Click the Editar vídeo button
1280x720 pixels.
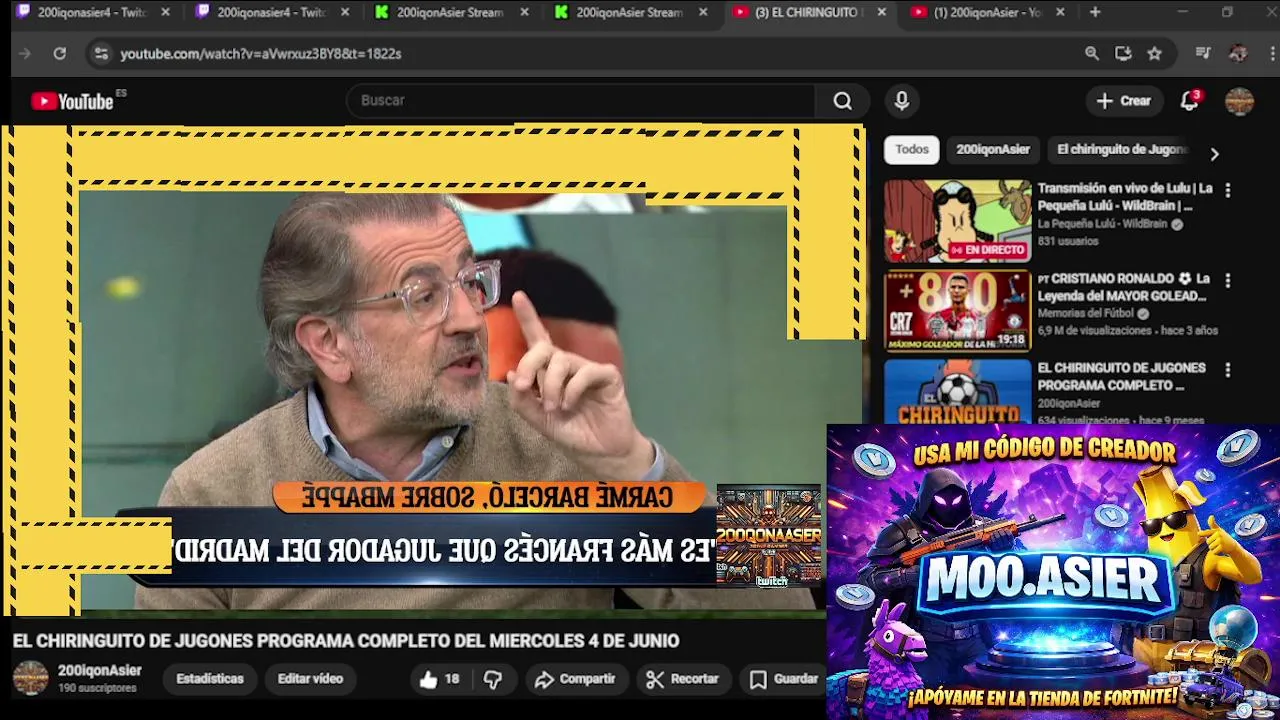pos(310,679)
